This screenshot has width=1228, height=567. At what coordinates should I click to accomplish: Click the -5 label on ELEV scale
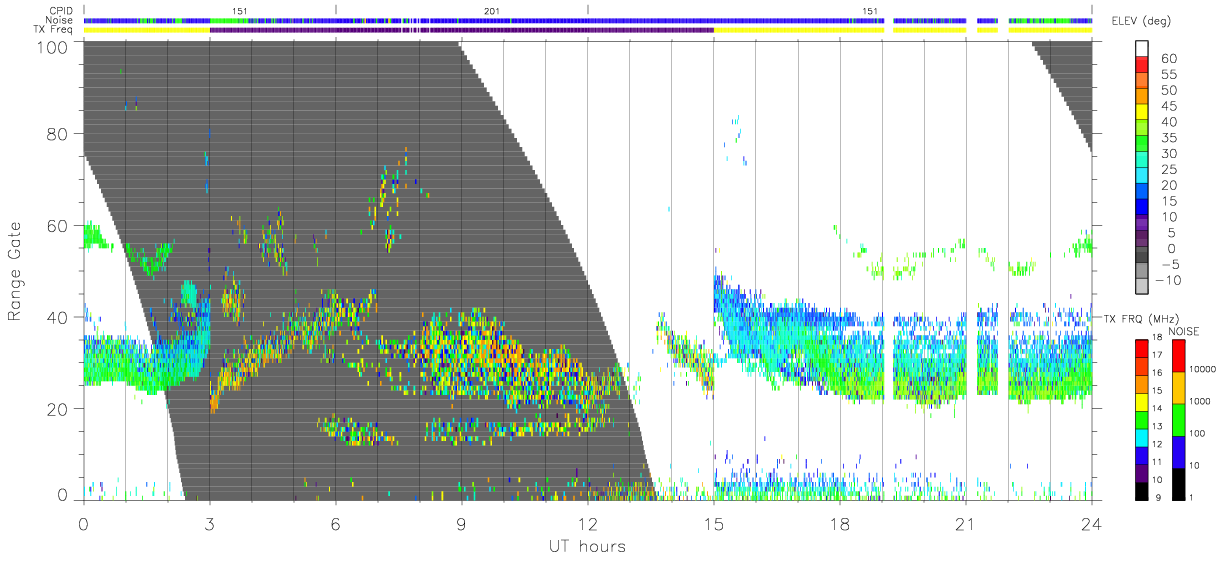(x=1170, y=264)
